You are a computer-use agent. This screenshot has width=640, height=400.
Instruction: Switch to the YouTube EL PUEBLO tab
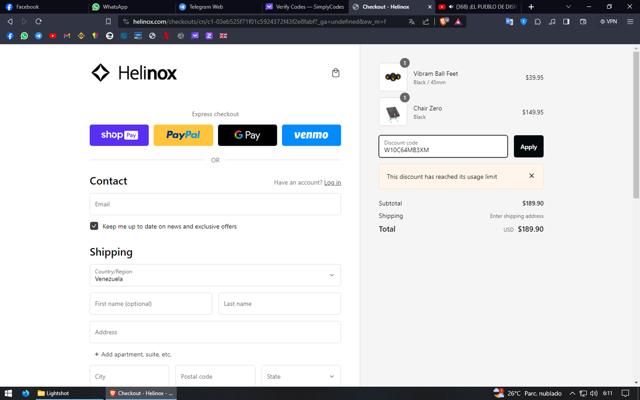pyautogui.click(x=479, y=7)
